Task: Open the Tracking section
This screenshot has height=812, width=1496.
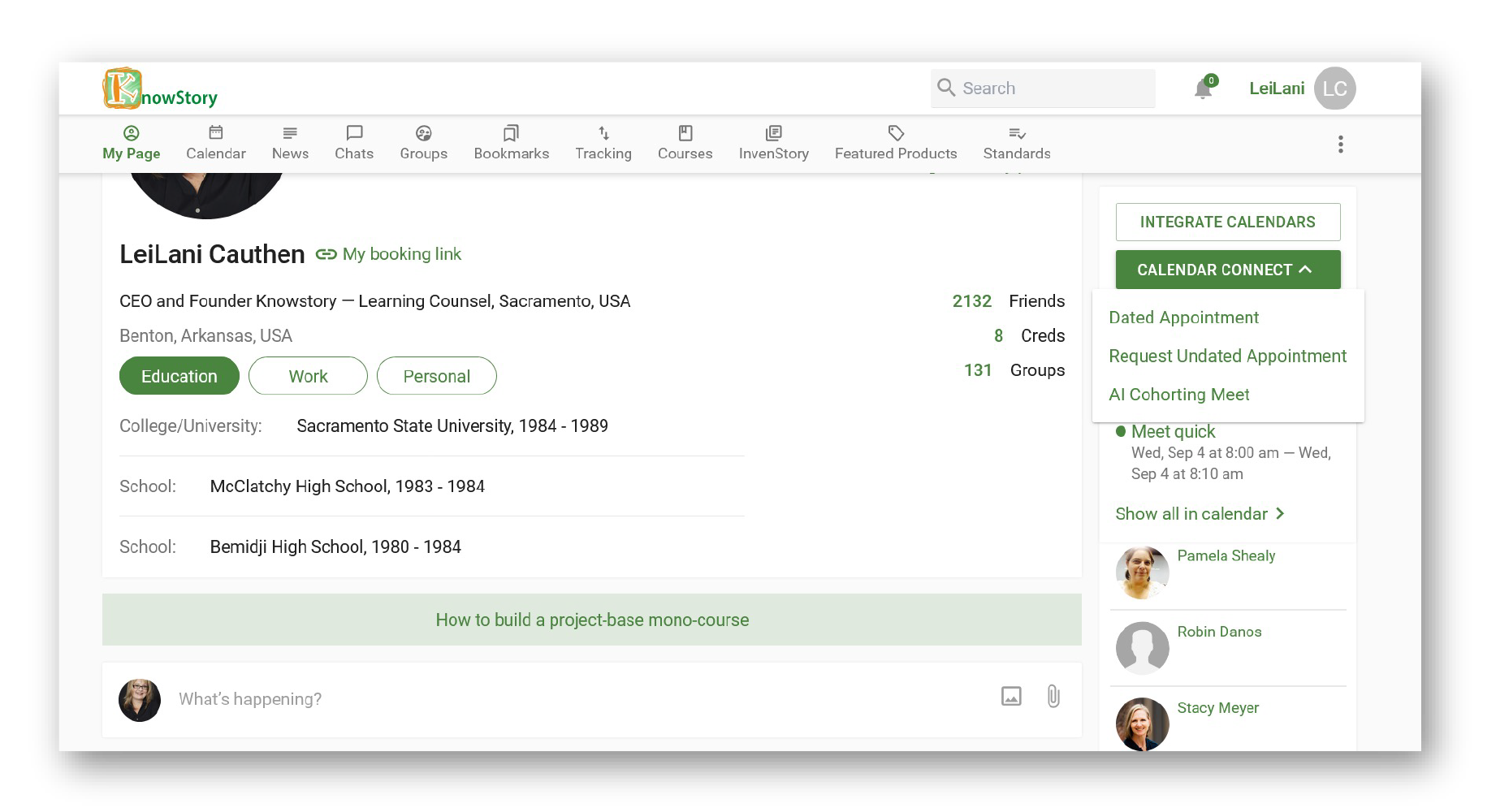Action: 603,144
